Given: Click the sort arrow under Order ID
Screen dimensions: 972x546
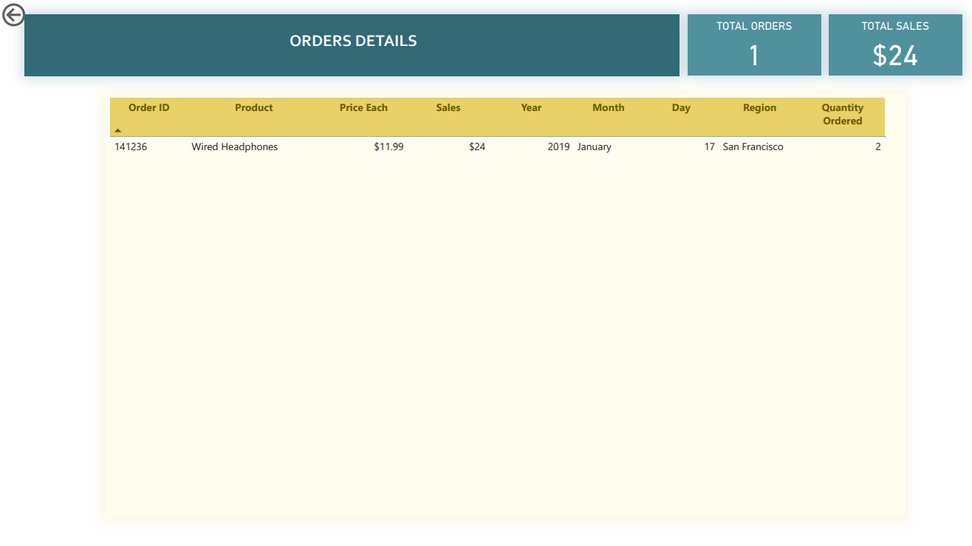Looking at the screenshot, I should point(118,130).
